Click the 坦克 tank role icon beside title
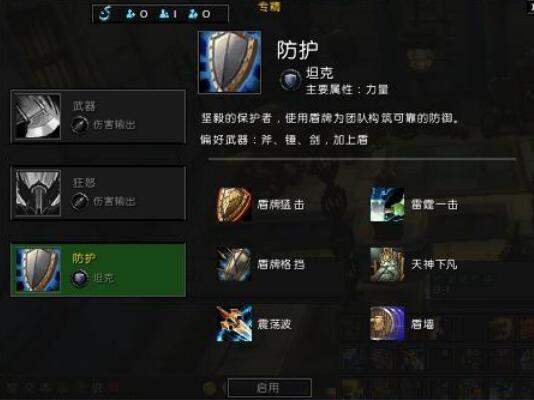This screenshot has height=400, width=534. point(290,80)
